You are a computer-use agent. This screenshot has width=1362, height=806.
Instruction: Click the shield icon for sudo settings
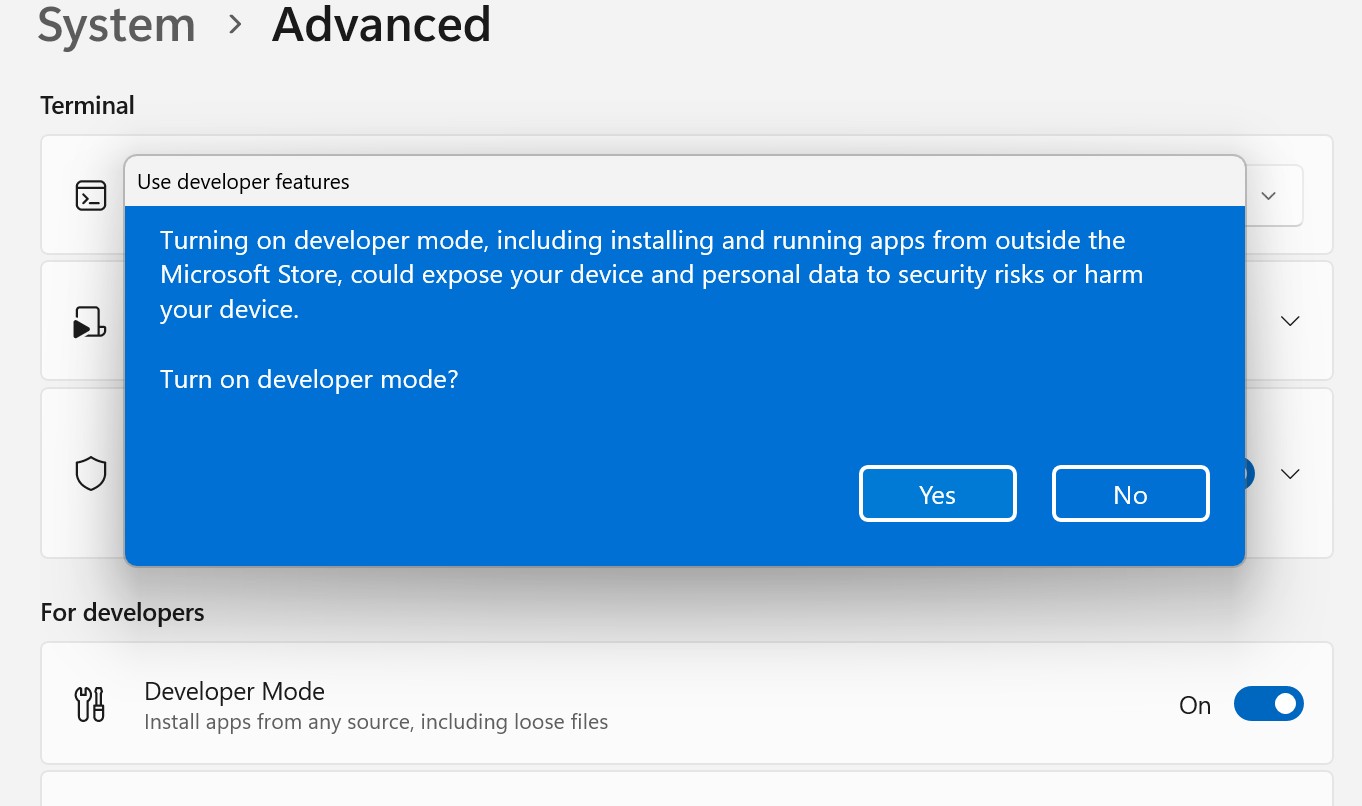pos(91,472)
